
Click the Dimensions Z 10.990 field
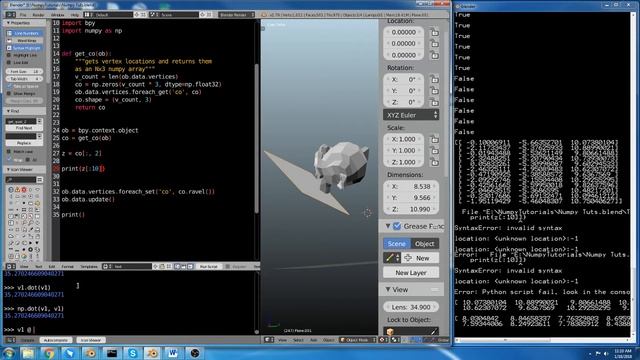(411, 209)
